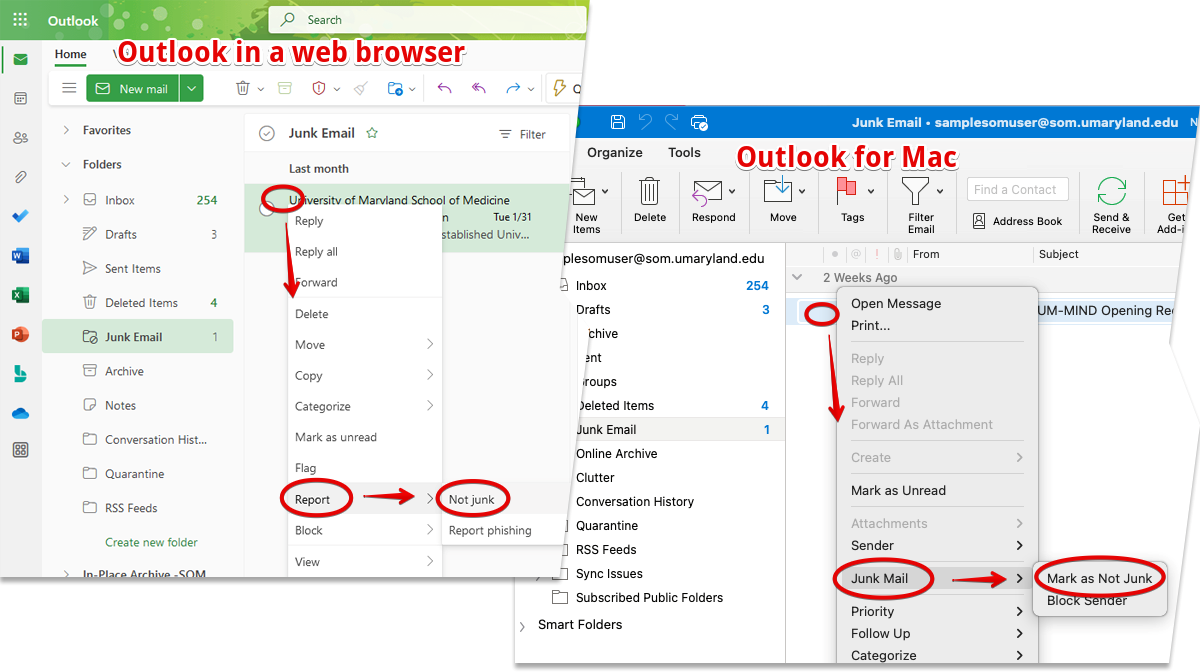
Task: Toggle the favorite star next to Junk Email
Action: (372, 133)
